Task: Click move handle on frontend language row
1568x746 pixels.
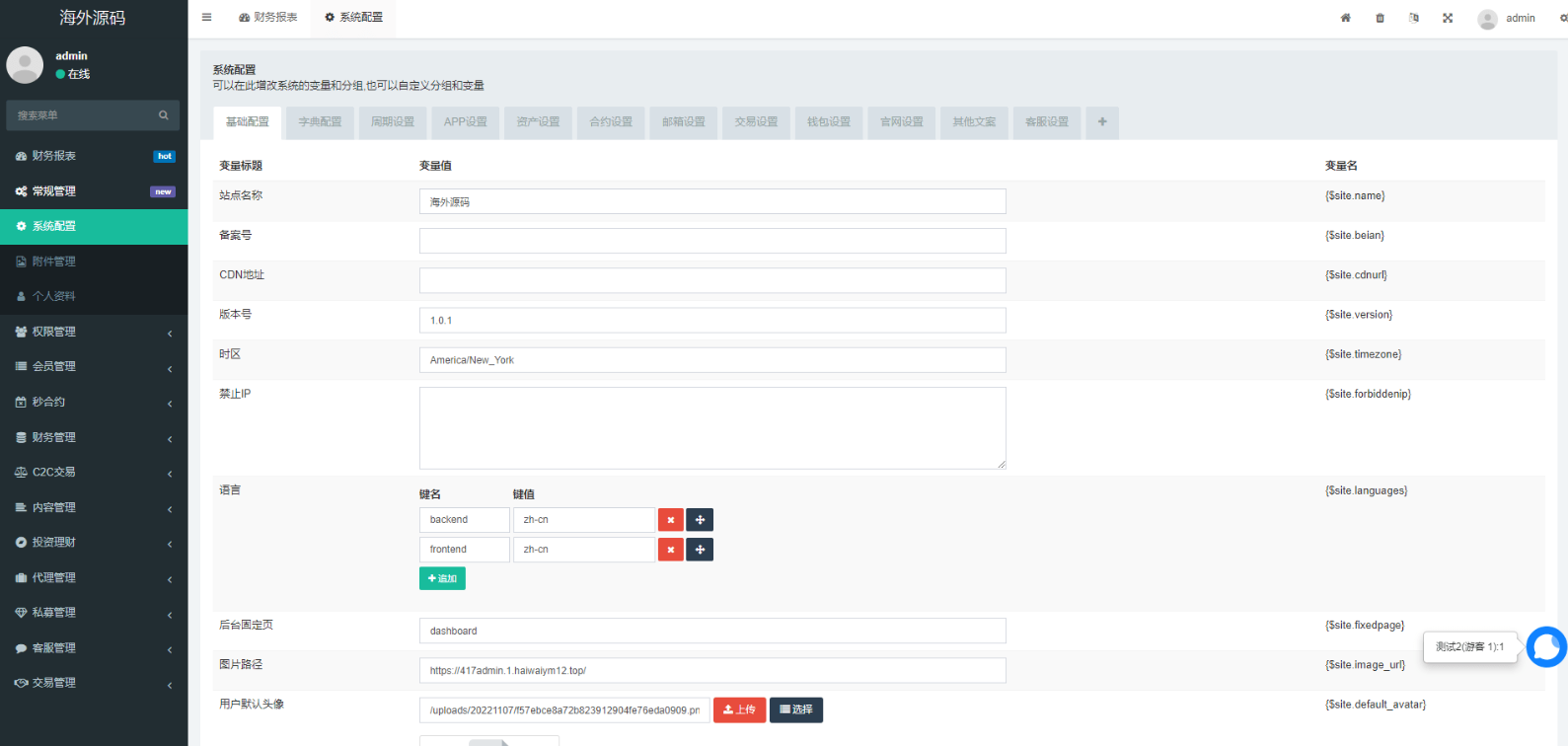Action: coord(700,550)
